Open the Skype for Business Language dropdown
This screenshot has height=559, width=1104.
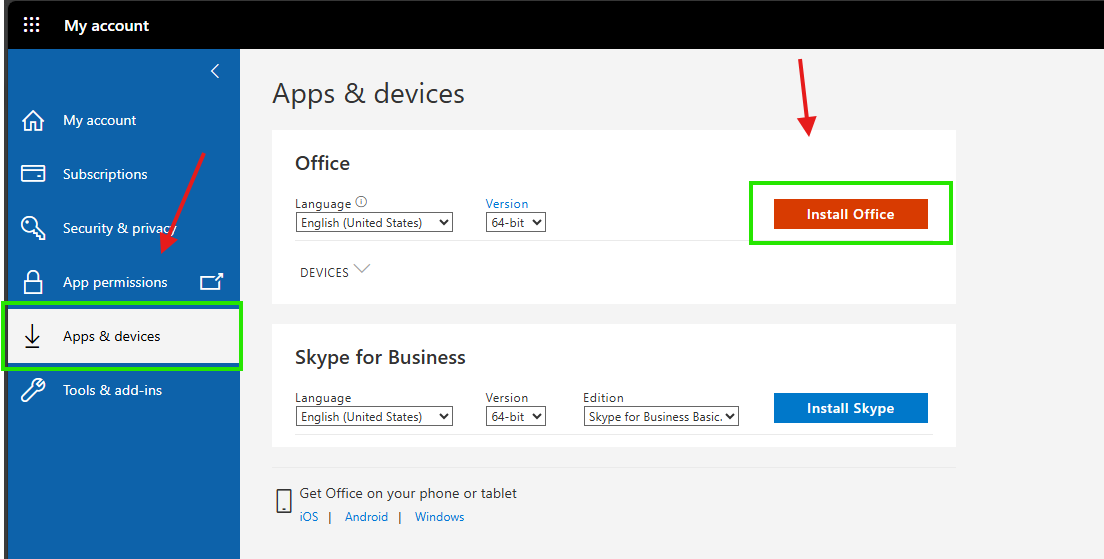(x=374, y=417)
